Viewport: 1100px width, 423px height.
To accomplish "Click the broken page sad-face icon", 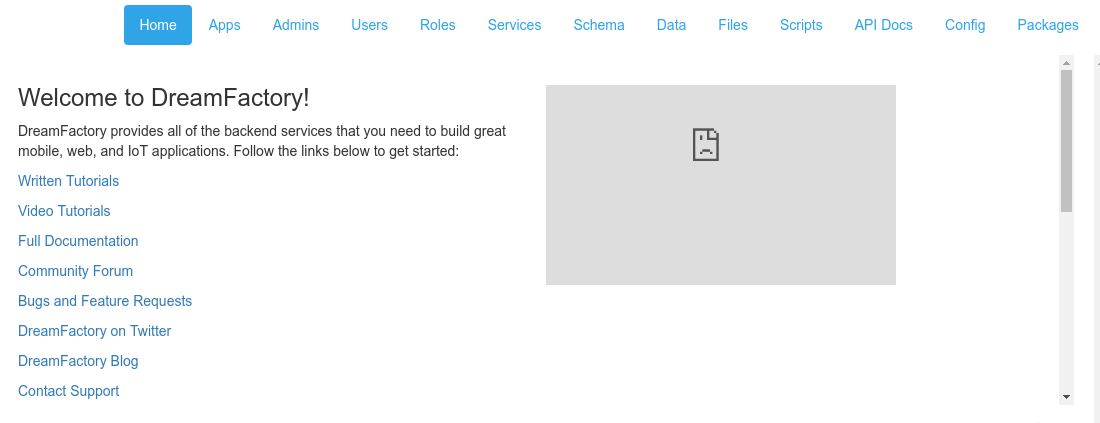I will (706, 145).
